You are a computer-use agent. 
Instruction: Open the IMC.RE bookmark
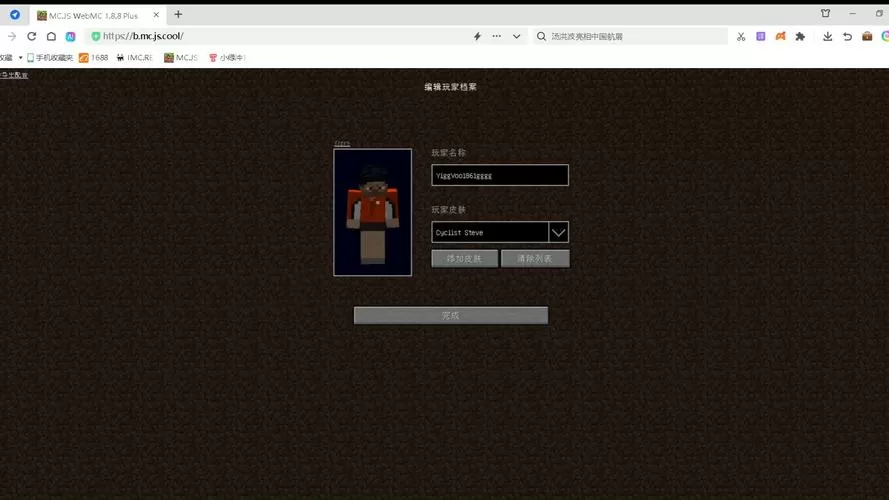[x=134, y=57]
